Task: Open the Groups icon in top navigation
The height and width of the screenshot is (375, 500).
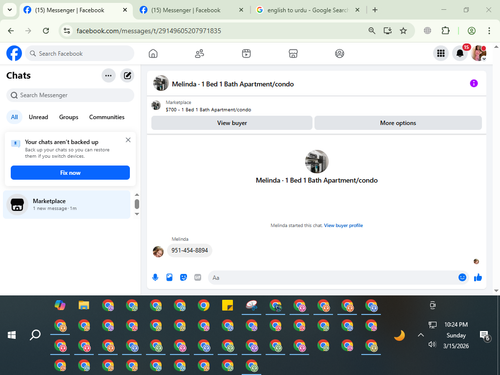Action: point(339,53)
